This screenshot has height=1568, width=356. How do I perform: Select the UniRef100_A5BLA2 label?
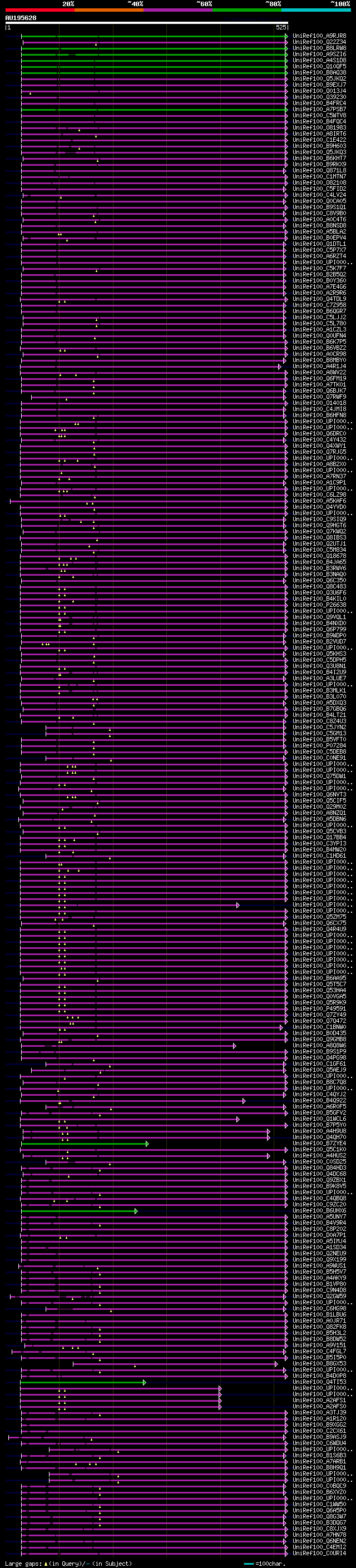click(319, 232)
